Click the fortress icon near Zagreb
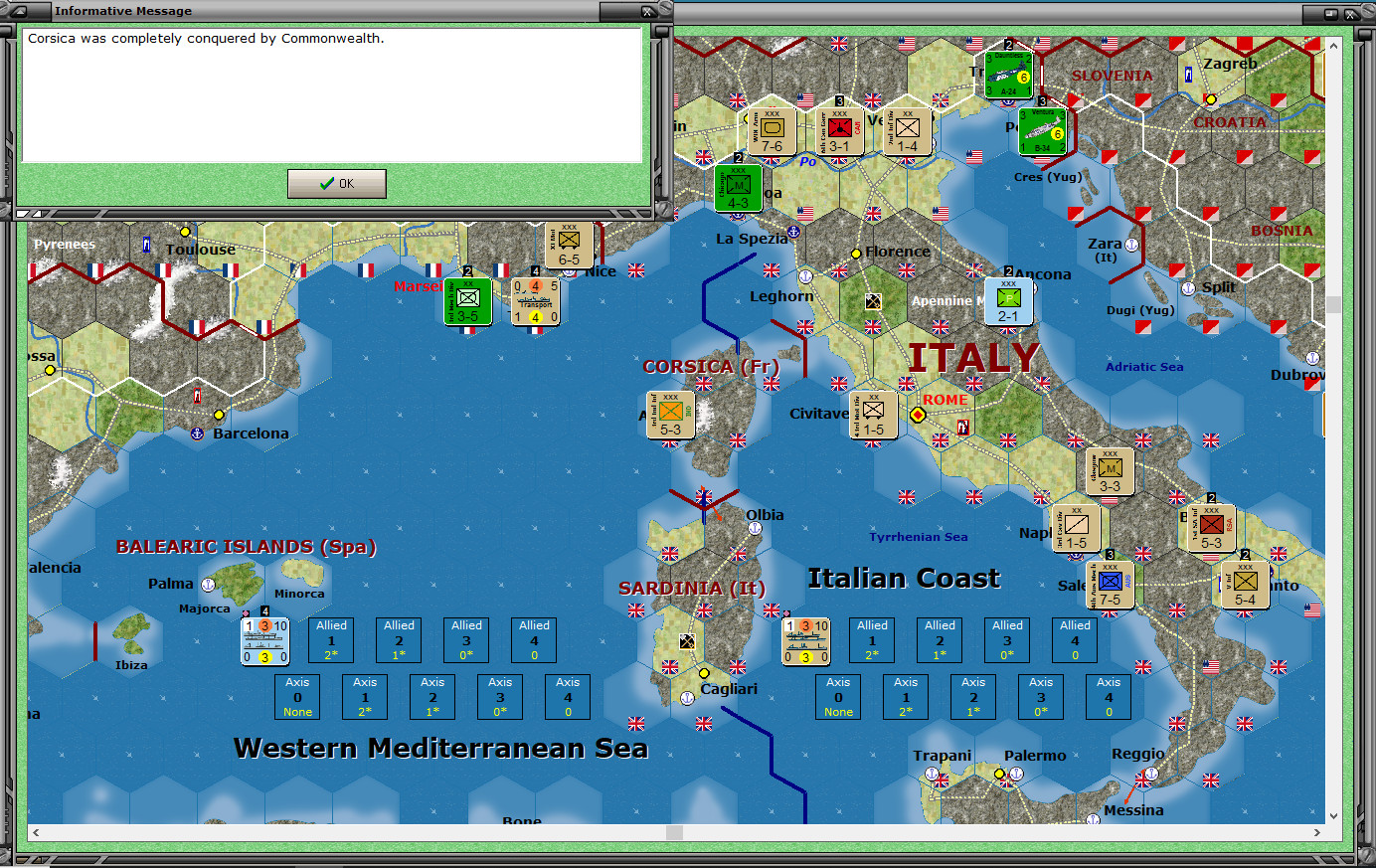The width and height of the screenshot is (1376, 868). (1188, 75)
